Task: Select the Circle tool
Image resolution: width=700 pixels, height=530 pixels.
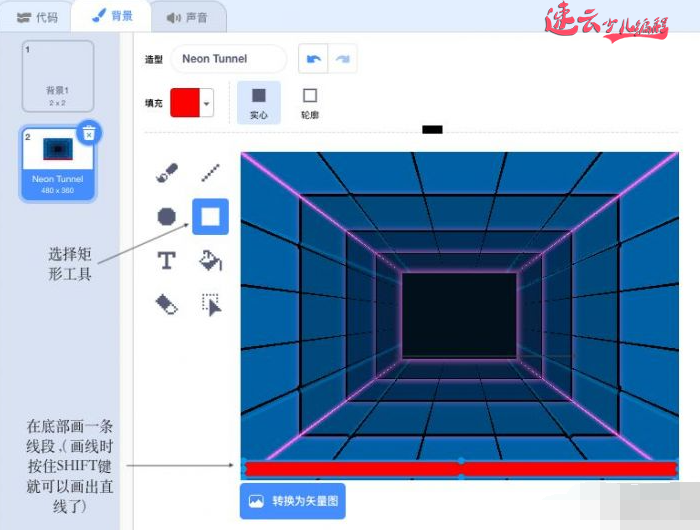Action: [x=166, y=217]
